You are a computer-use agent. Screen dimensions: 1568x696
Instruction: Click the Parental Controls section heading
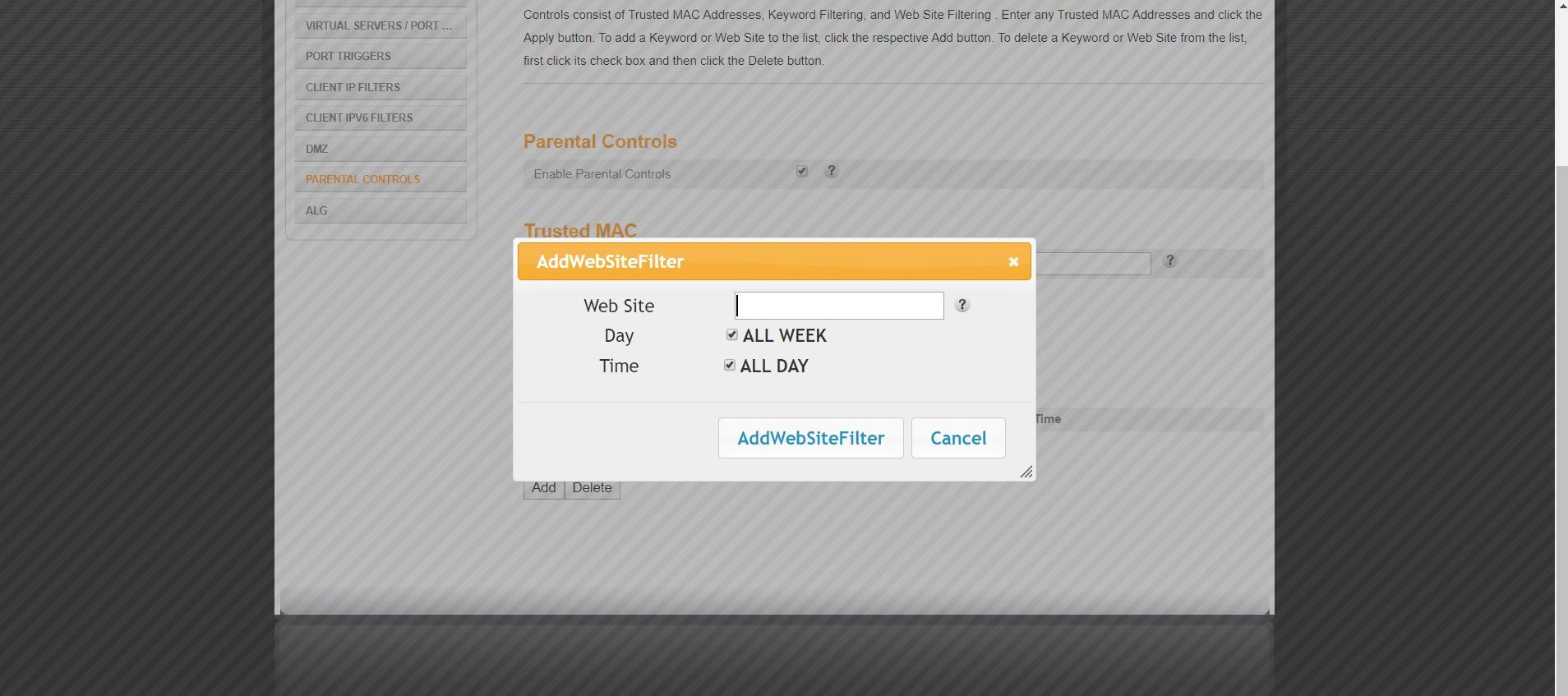(x=600, y=141)
